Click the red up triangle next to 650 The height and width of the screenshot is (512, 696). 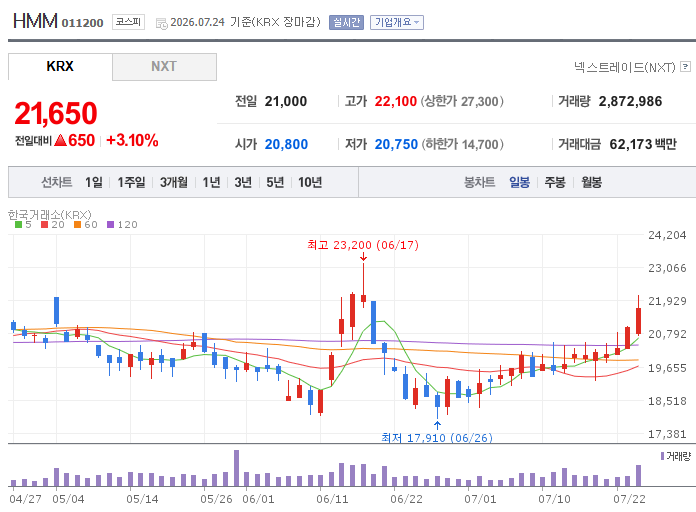pos(60,140)
